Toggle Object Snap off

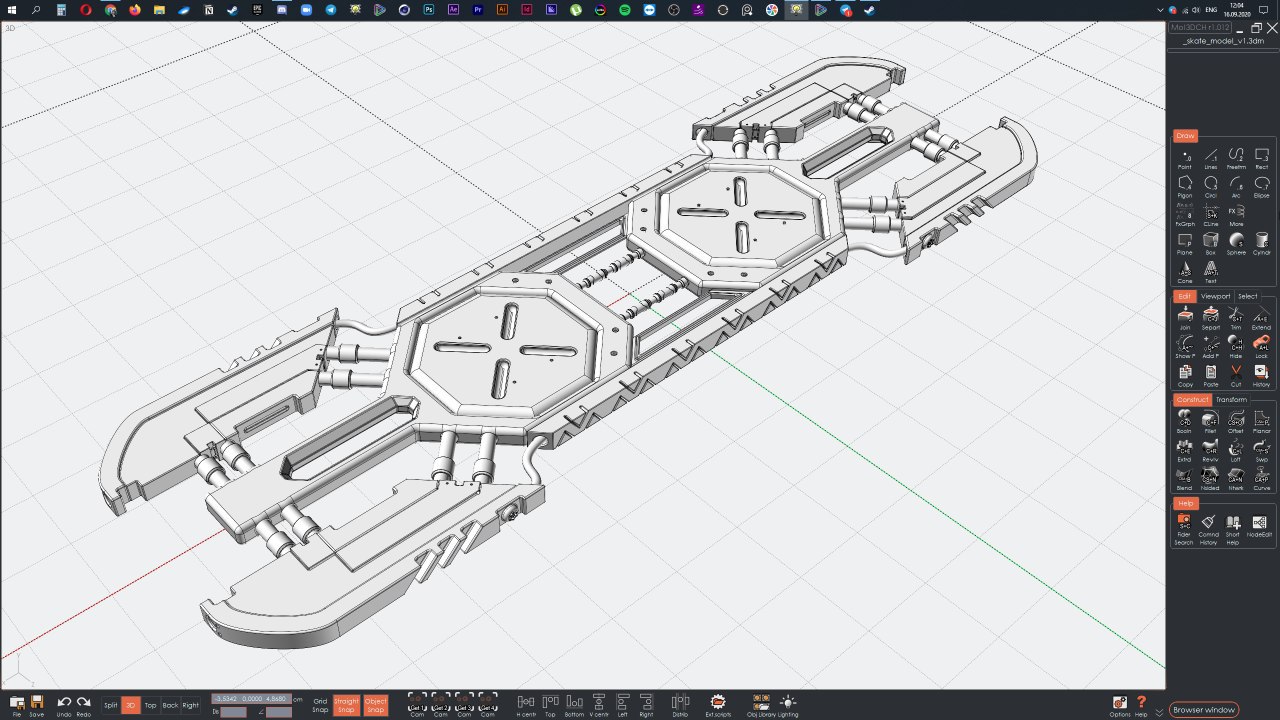pos(375,706)
